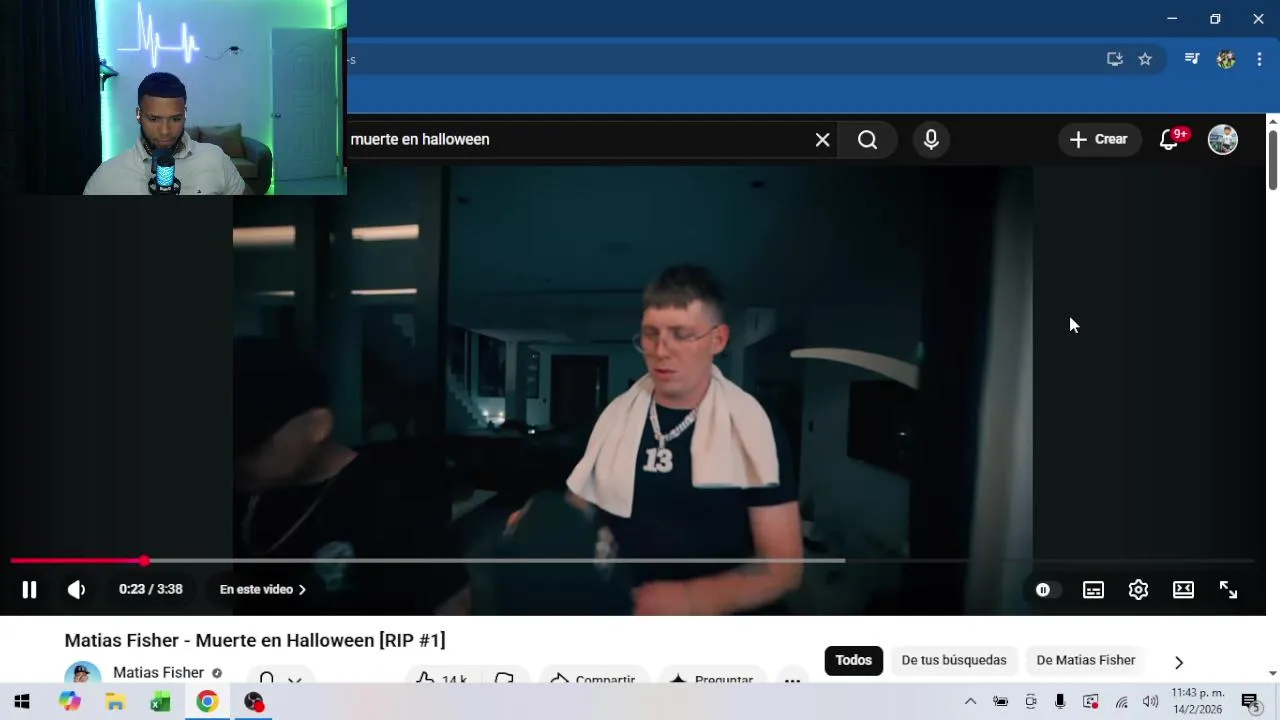Open YouTube notifications bell

1168,140
